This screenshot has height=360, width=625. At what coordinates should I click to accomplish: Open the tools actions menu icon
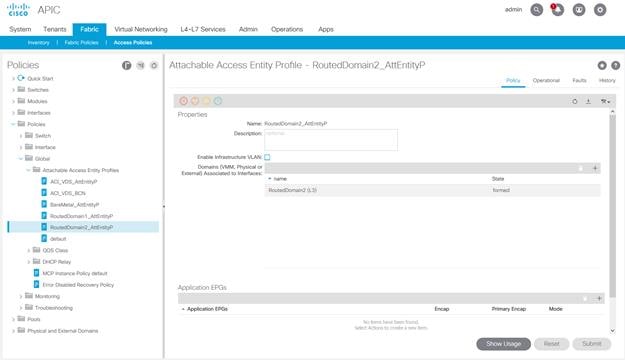tap(605, 102)
